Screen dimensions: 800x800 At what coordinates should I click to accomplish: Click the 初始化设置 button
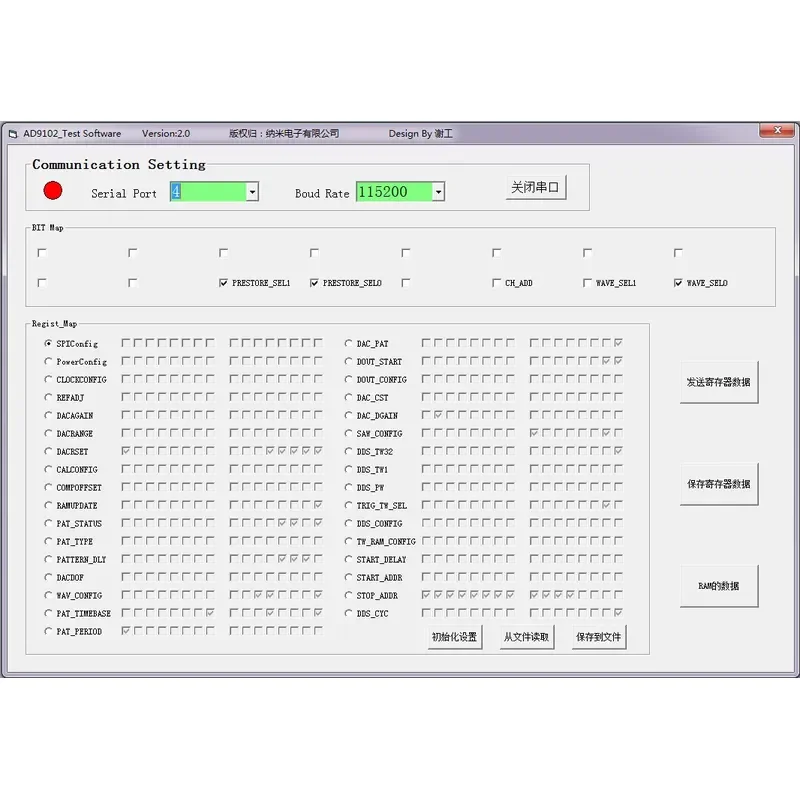pos(454,637)
